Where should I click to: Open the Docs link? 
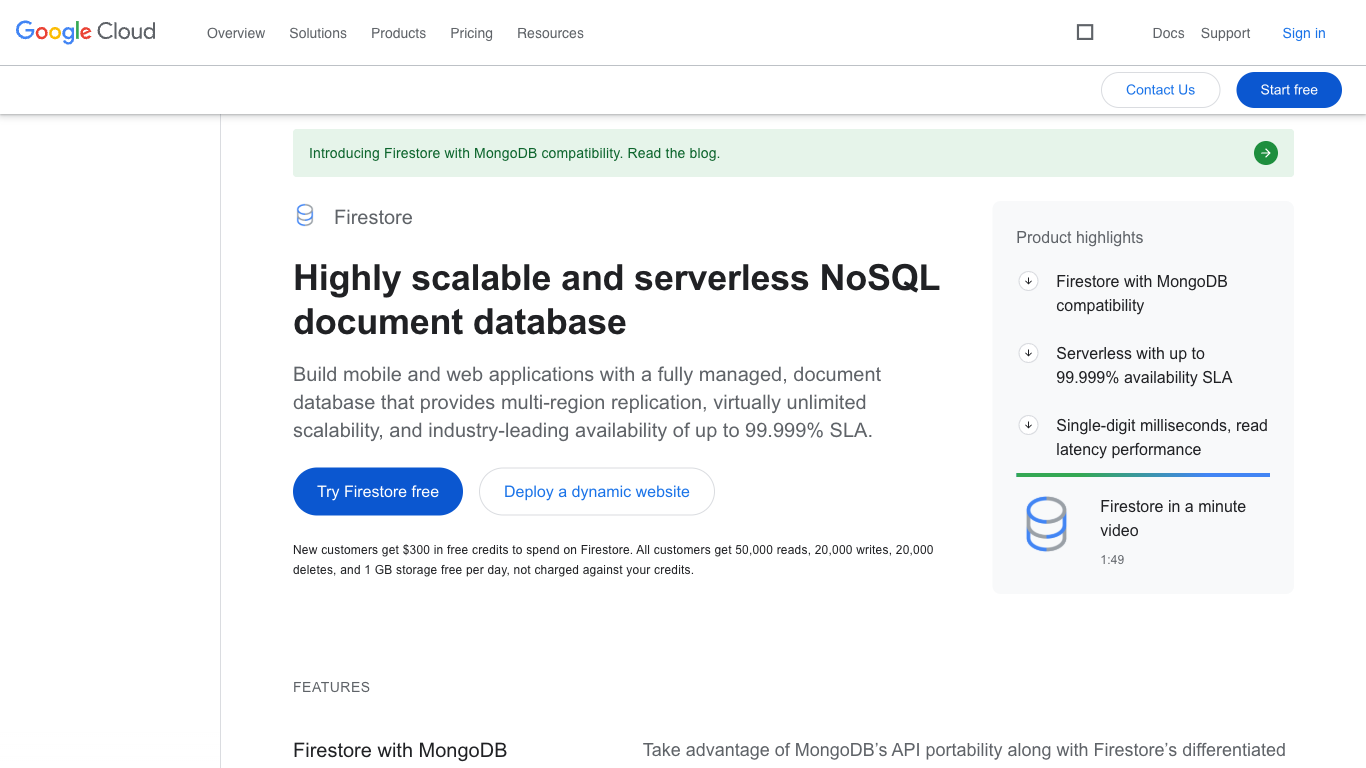1168,33
